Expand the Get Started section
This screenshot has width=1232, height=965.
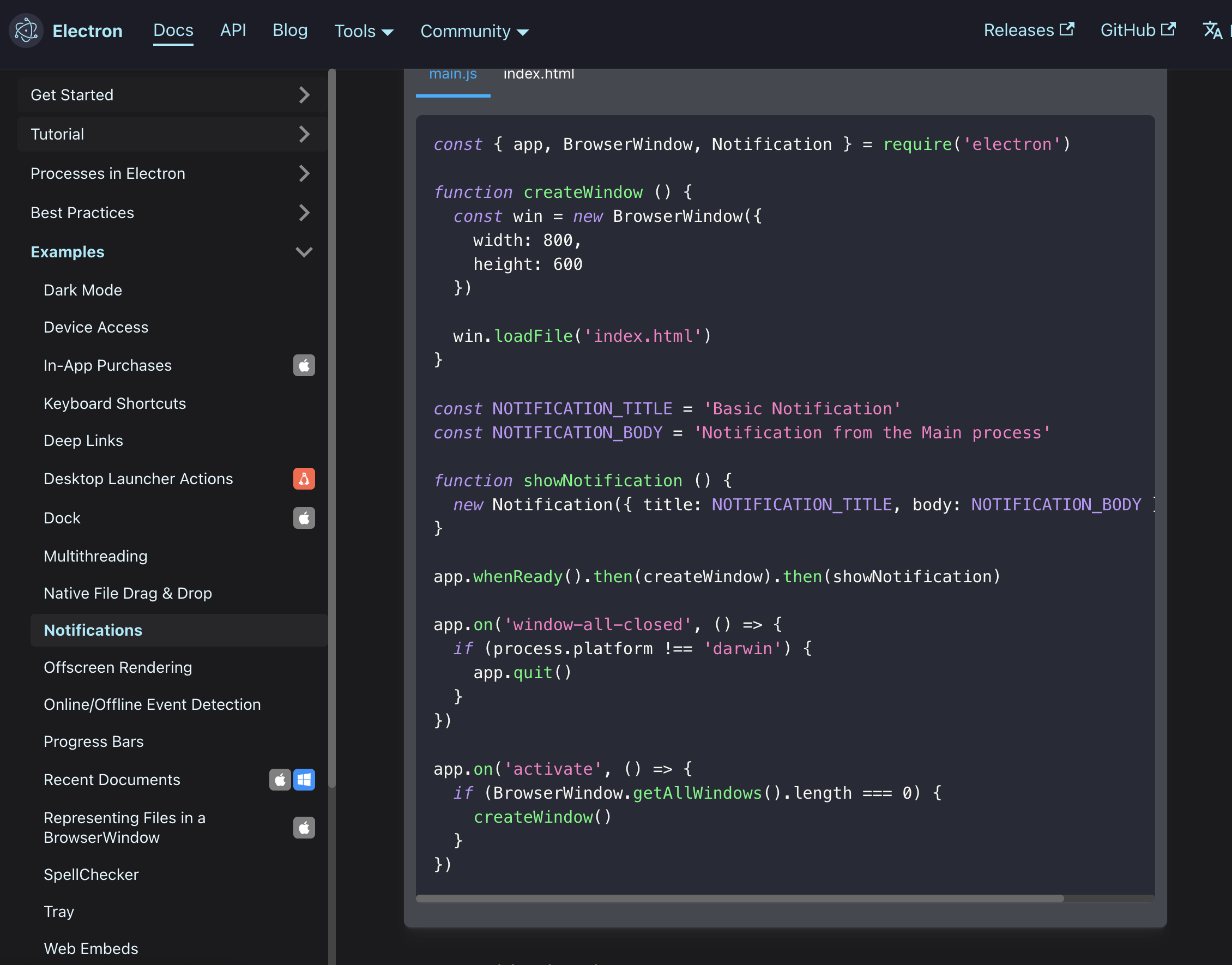point(304,95)
